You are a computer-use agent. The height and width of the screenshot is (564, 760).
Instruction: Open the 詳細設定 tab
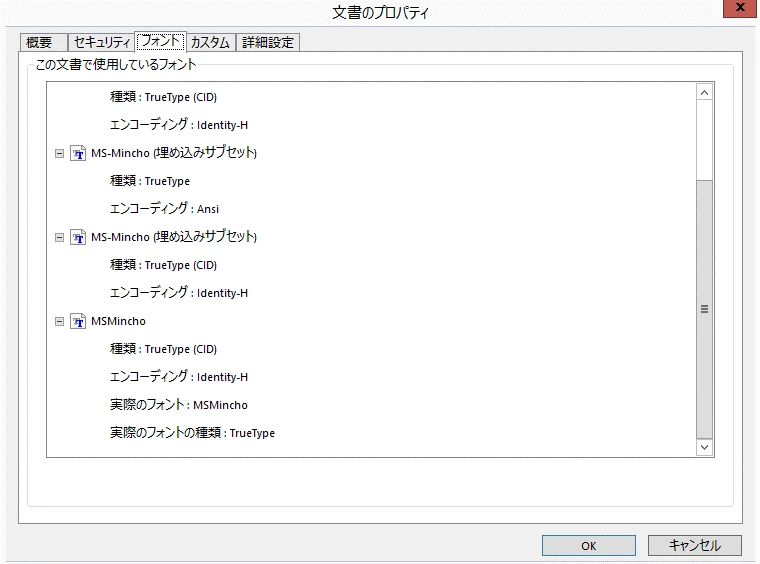268,43
